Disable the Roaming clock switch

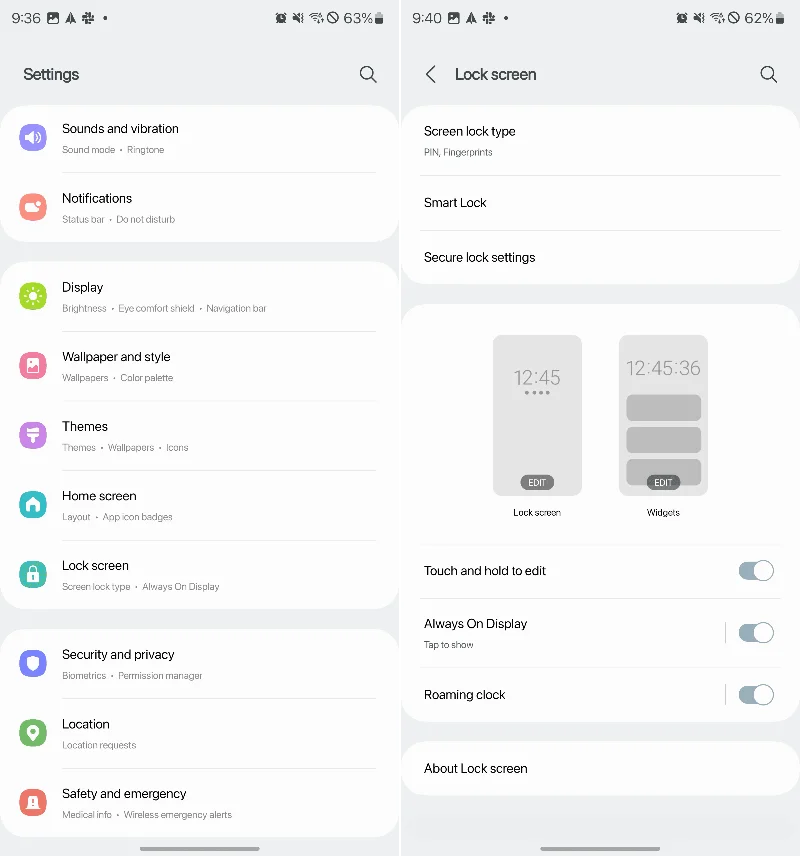(756, 694)
